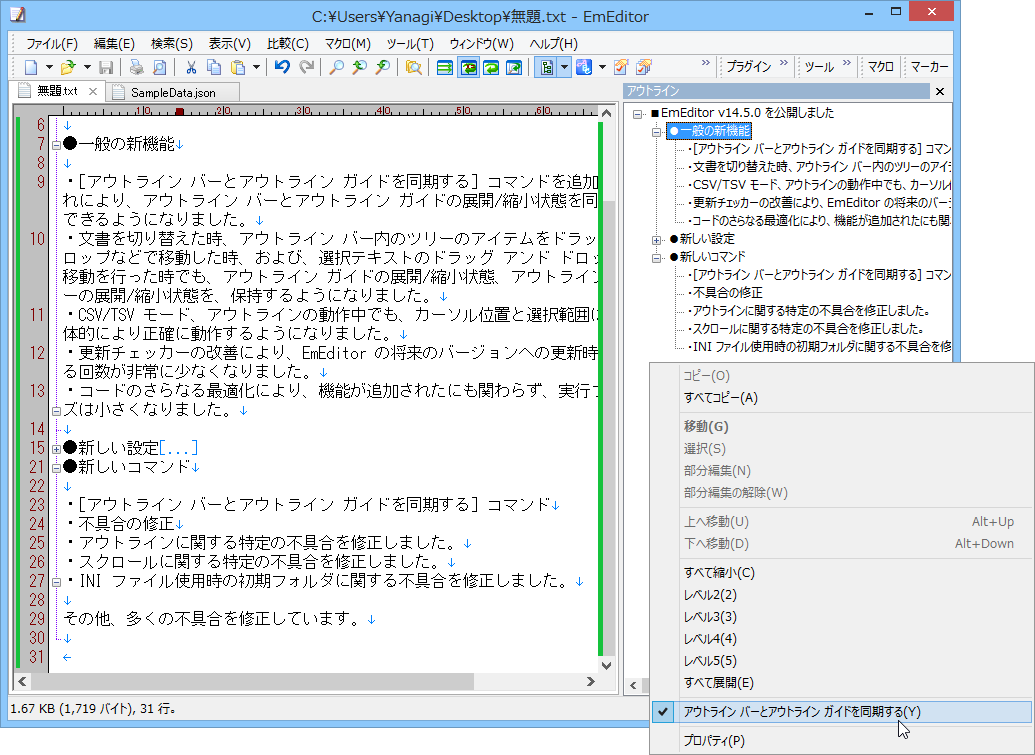1035x755 pixels.
Task: Open dropdown arrow next to Open icon
Action: point(86,67)
